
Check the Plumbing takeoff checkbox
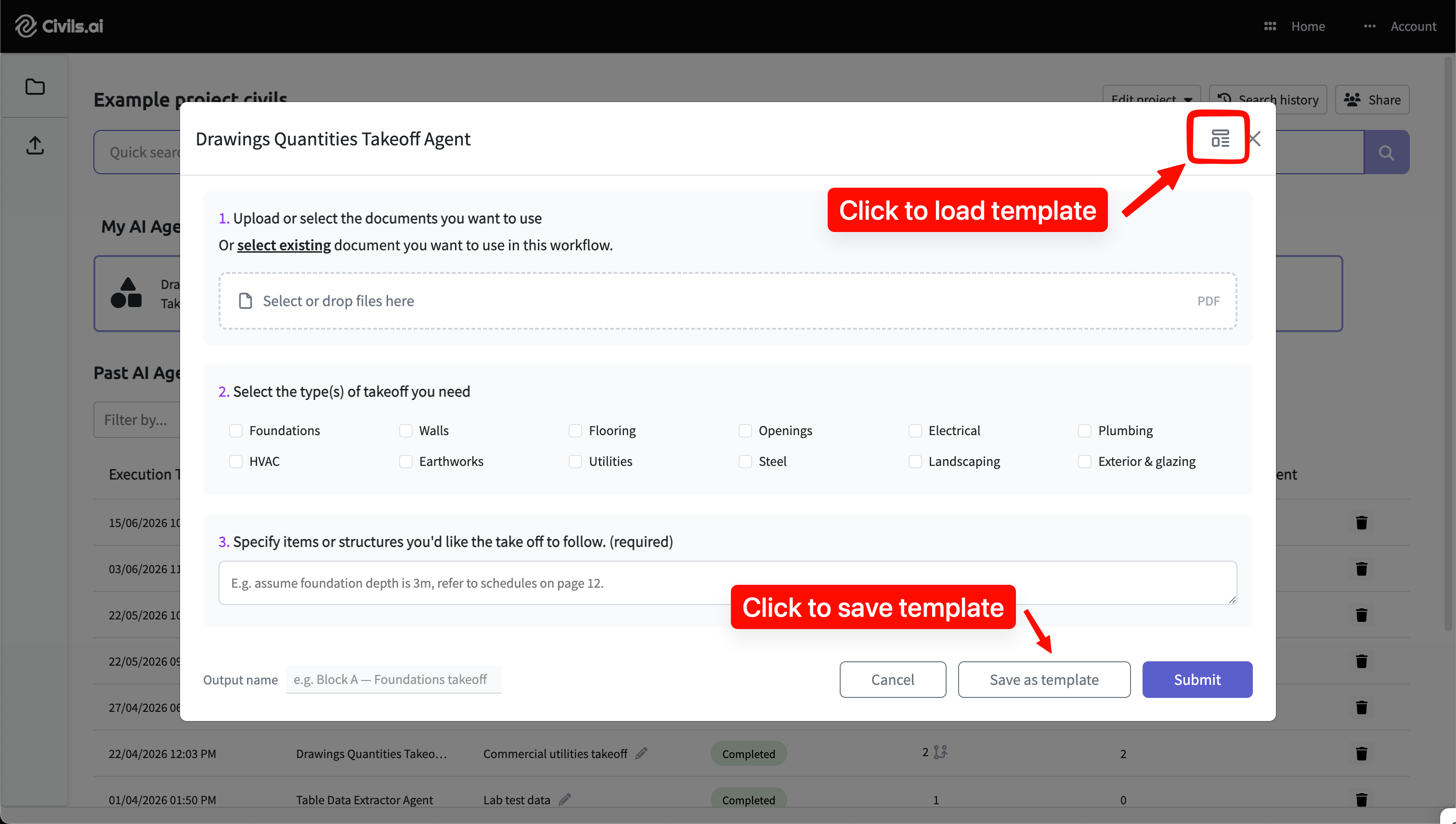click(1085, 431)
